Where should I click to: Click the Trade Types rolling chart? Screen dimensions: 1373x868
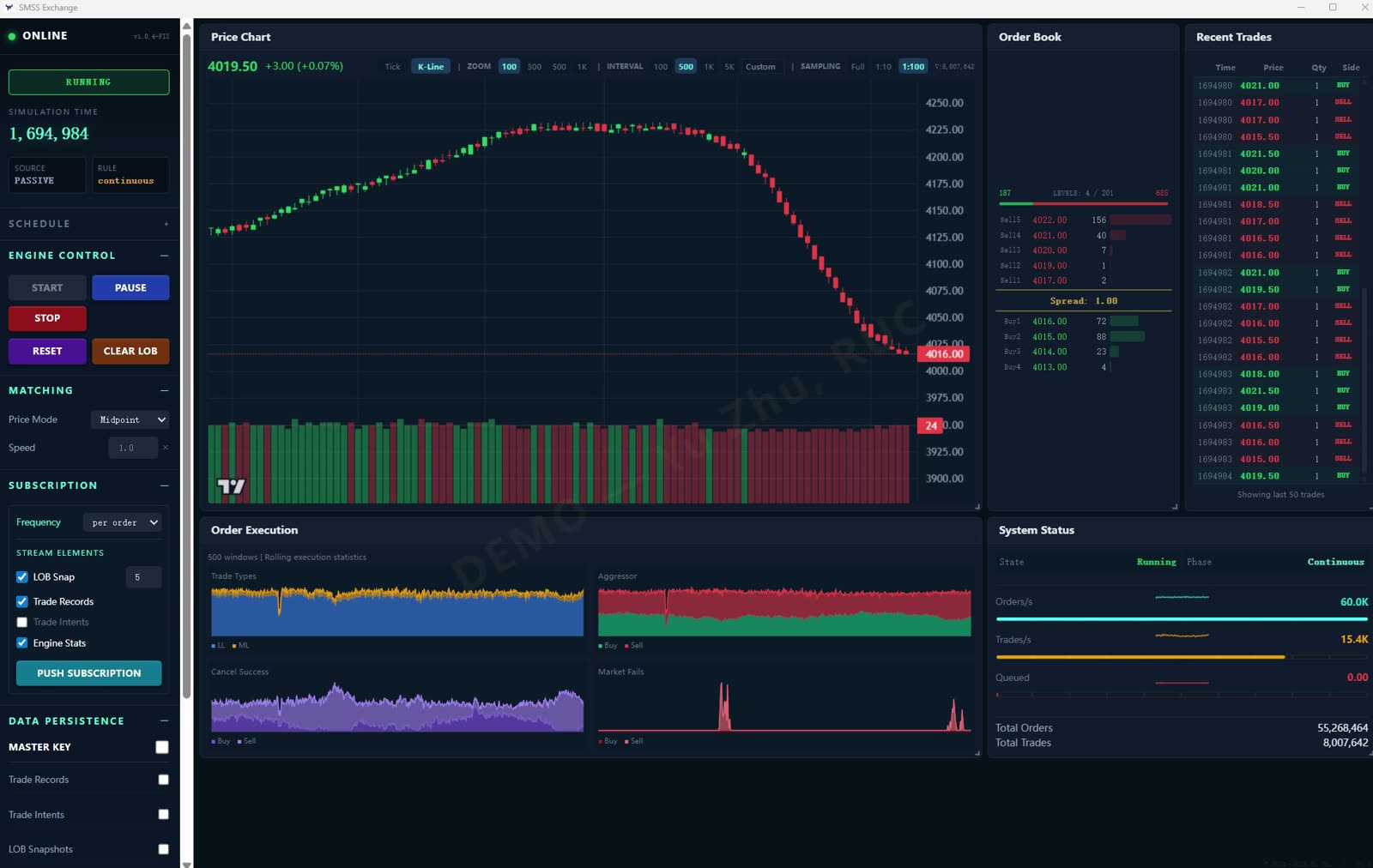click(397, 611)
